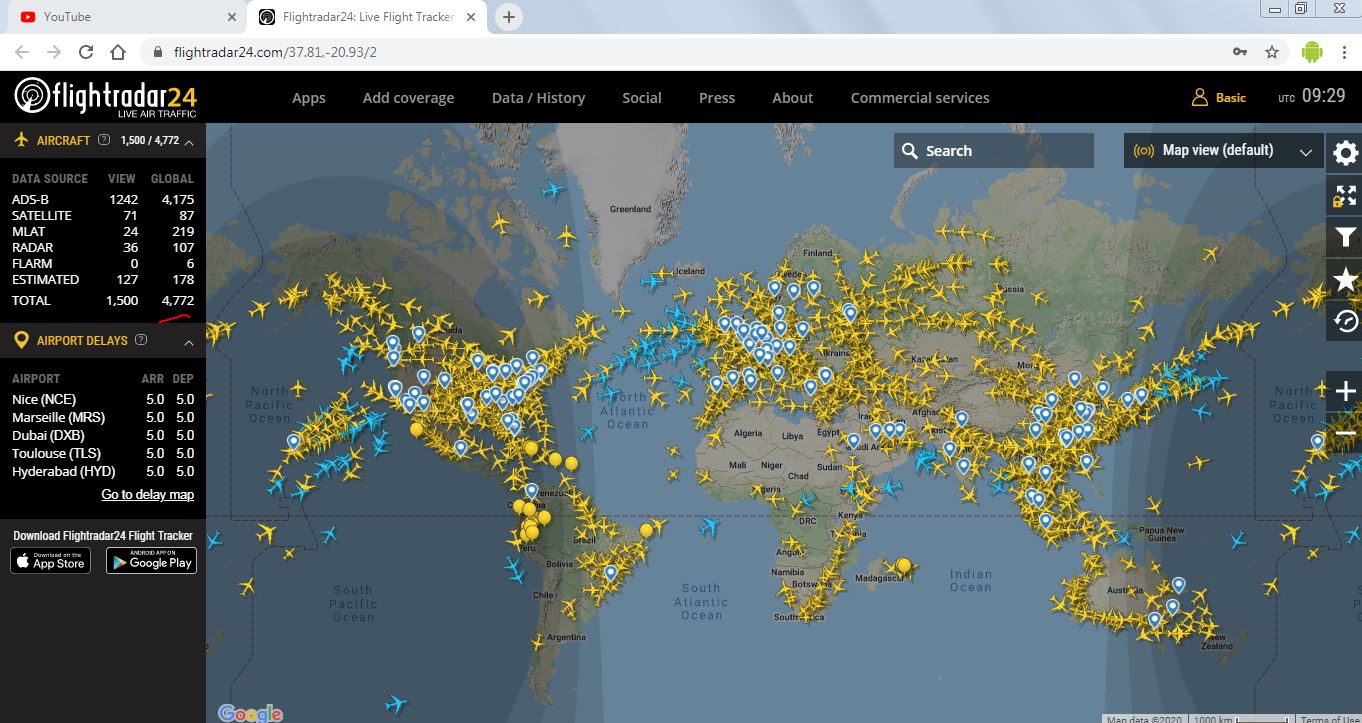Open Data / History menu

point(538,98)
